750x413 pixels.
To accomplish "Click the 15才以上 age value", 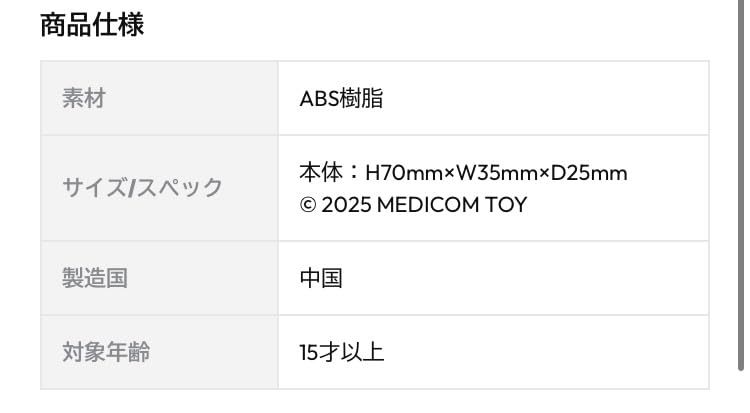I will point(342,352).
